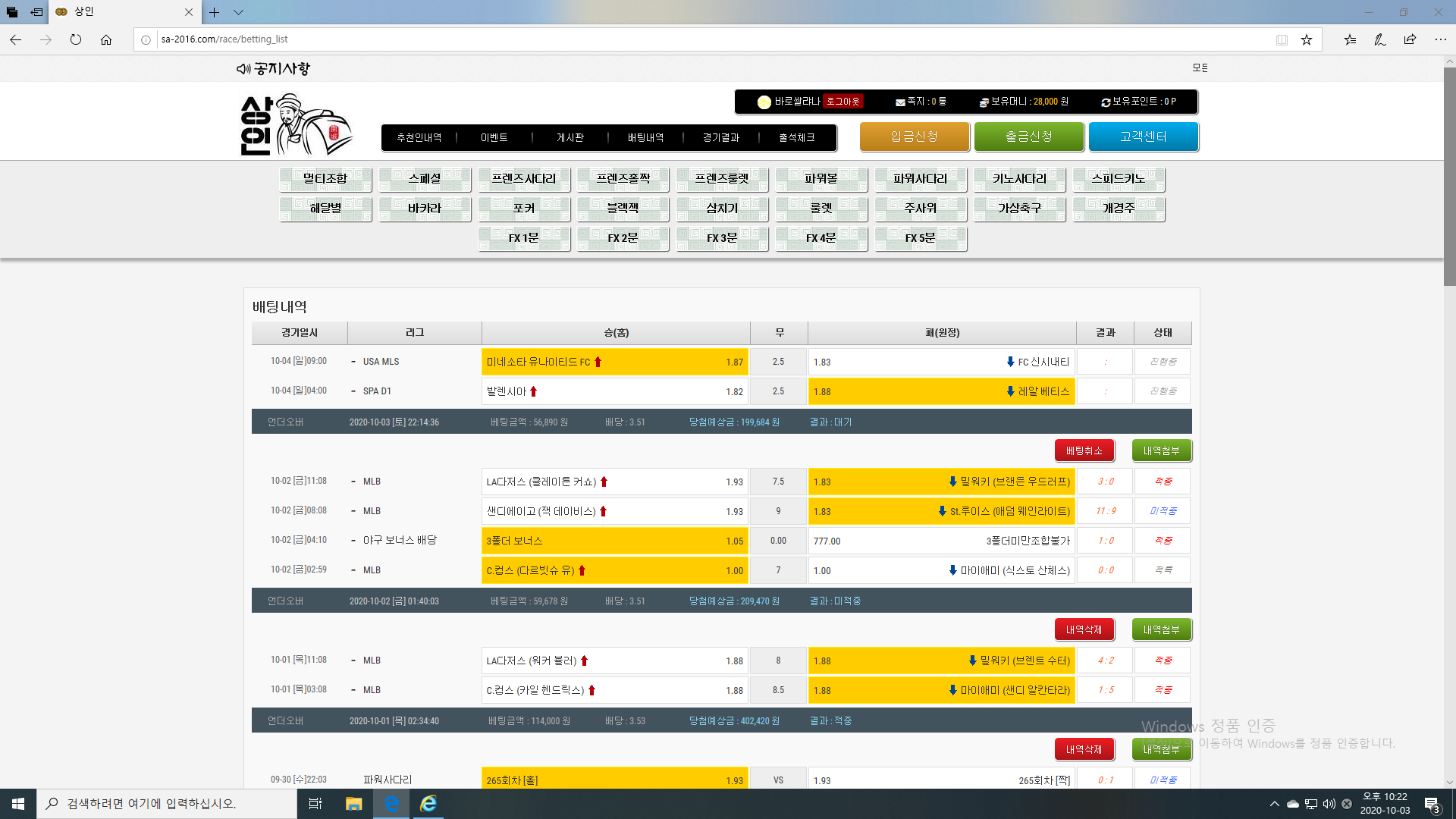This screenshot has width=1456, height=819.
Task: Open Internet Explorer from the taskbar
Action: (428, 803)
